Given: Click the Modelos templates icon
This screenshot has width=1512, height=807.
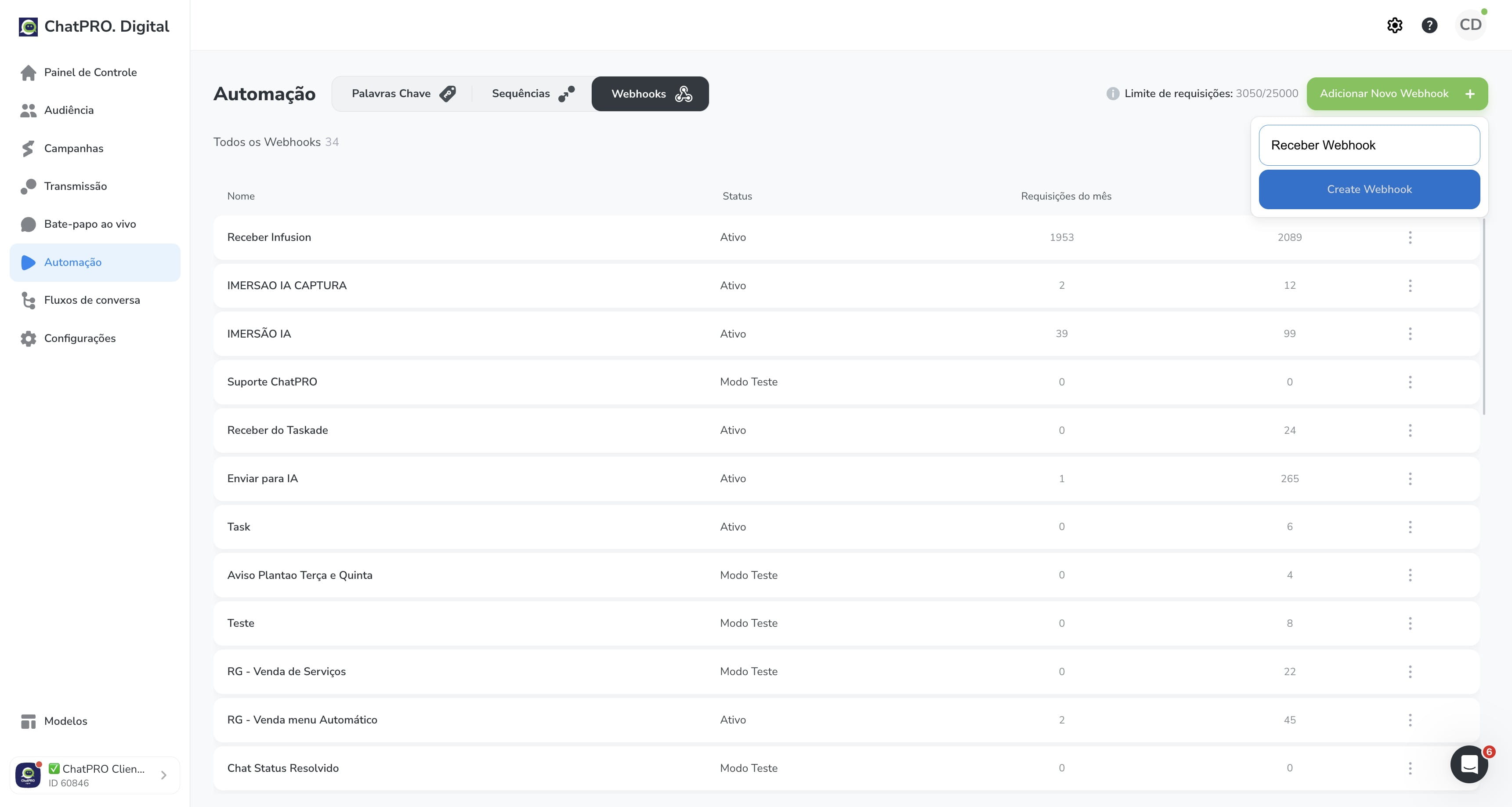Looking at the screenshot, I should (x=28, y=721).
